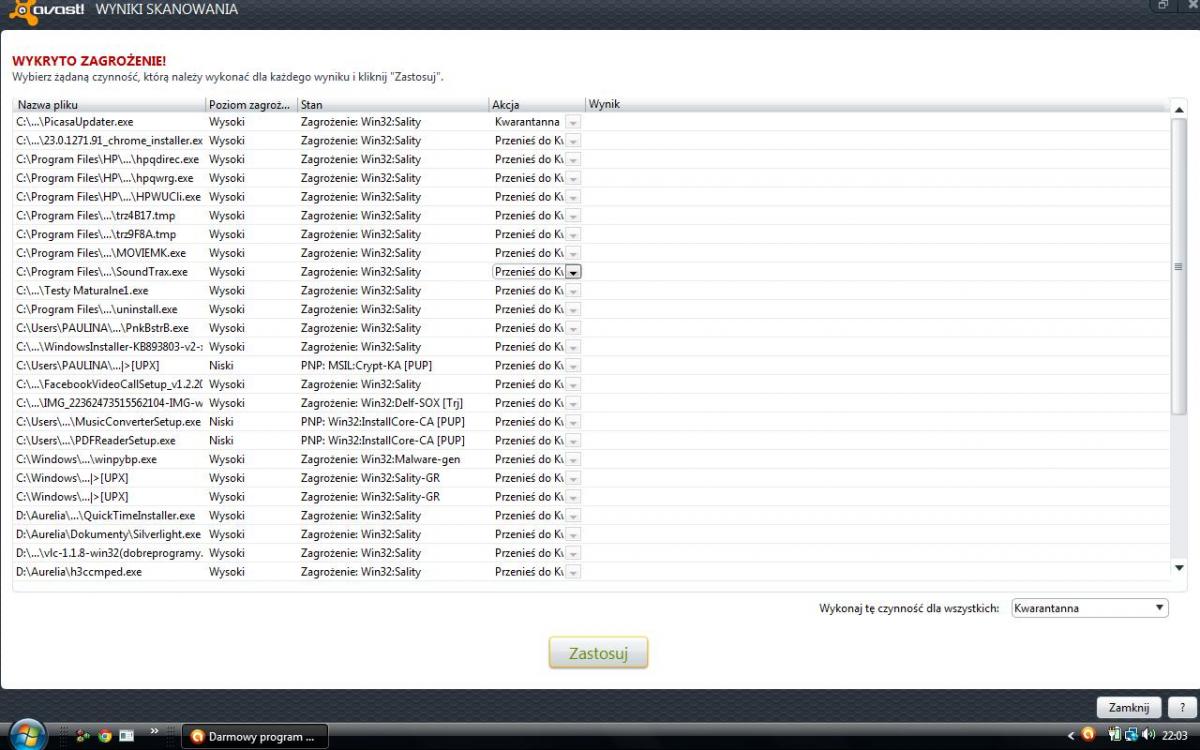Image resolution: width=1200 pixels, height=750 pixels.
Task: Open Darmowy program taskbar window
Action: tap(257, 737)
